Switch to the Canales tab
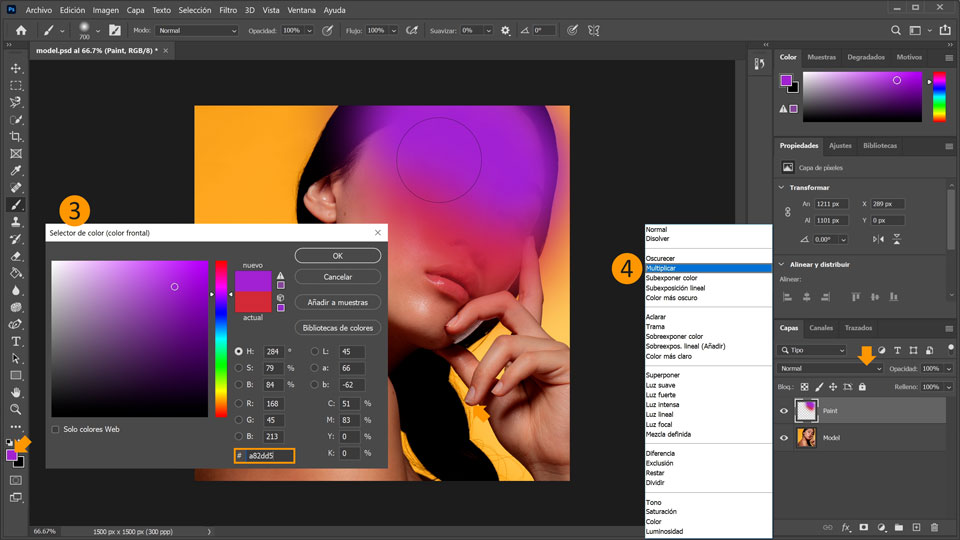Image resolution: width=960 pixels, height=540 pixels. 821,328
